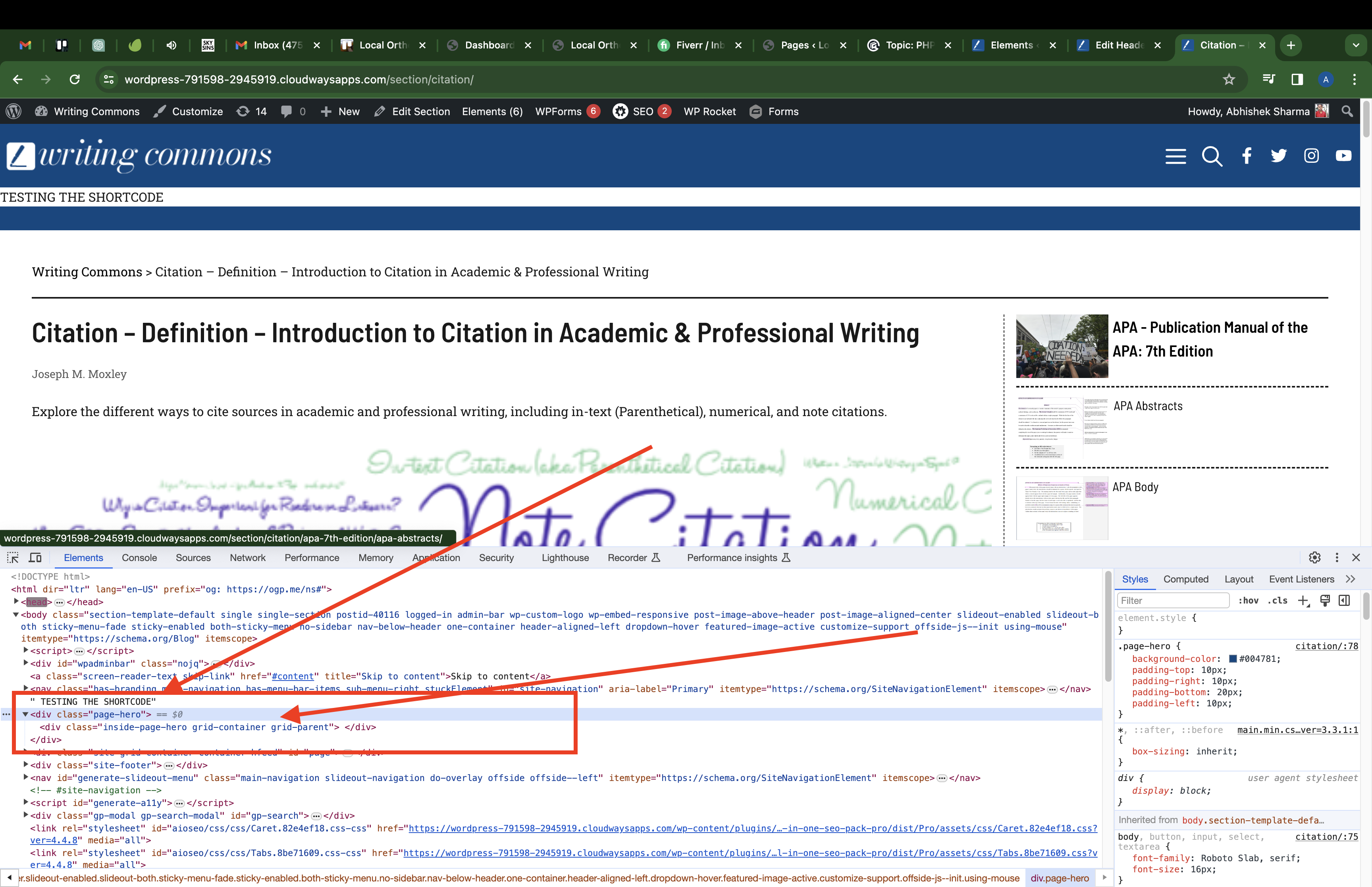Collapse the page-hero div node
1372x887 pixels.
pyautogui.click(x=25, y=714)
